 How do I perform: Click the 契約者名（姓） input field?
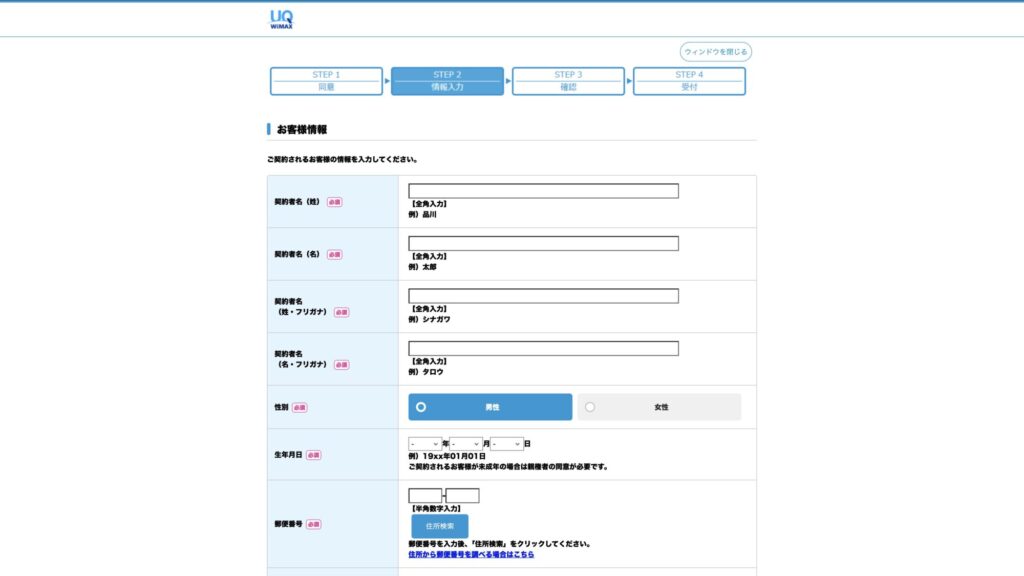(x=543, y=188)
